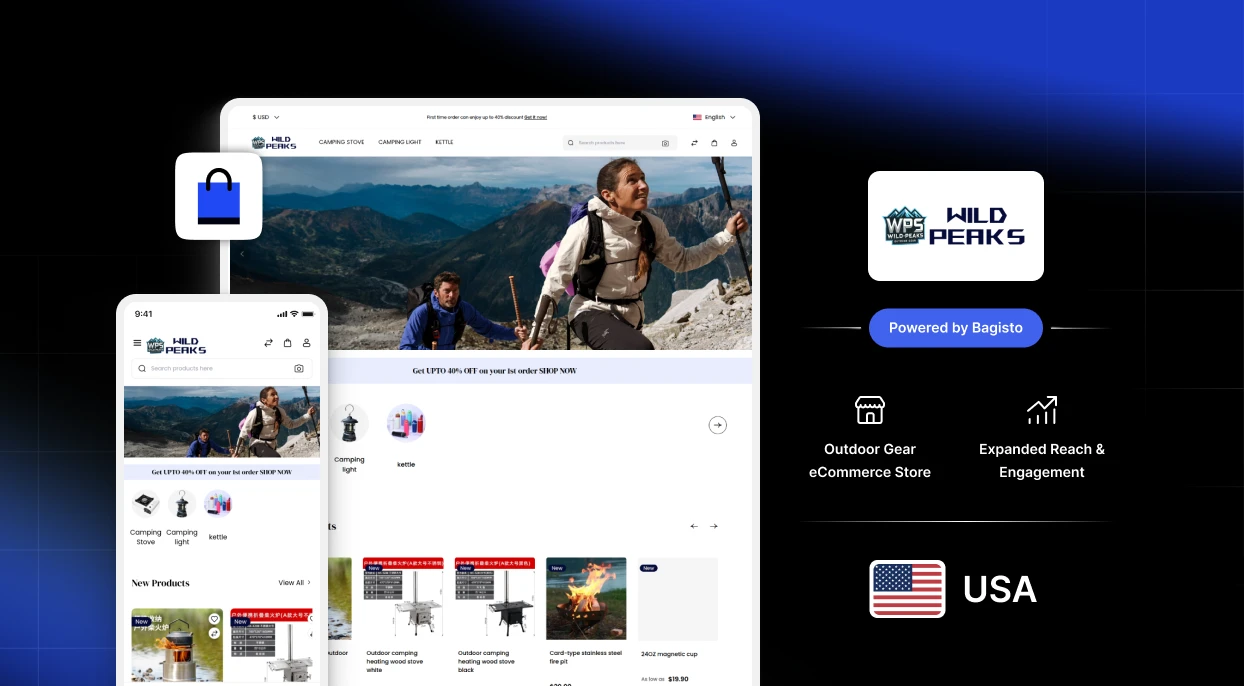Viewport: 1244px width, 686px height.
Task: Open the CAMPING STOVE menu item
Action: click(x=341, y=142)
